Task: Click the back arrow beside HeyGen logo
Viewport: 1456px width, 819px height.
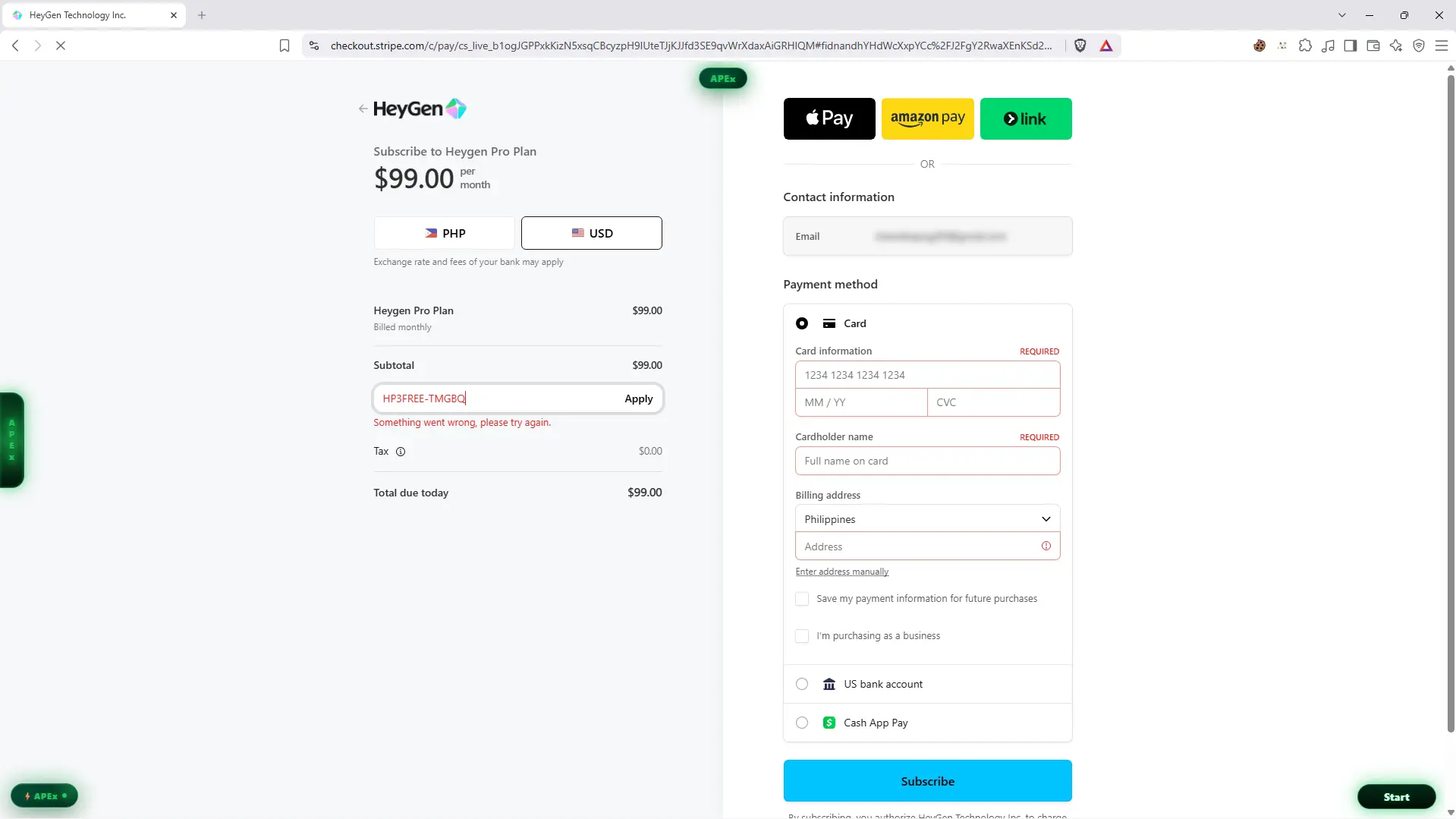Action: (363, 109)
